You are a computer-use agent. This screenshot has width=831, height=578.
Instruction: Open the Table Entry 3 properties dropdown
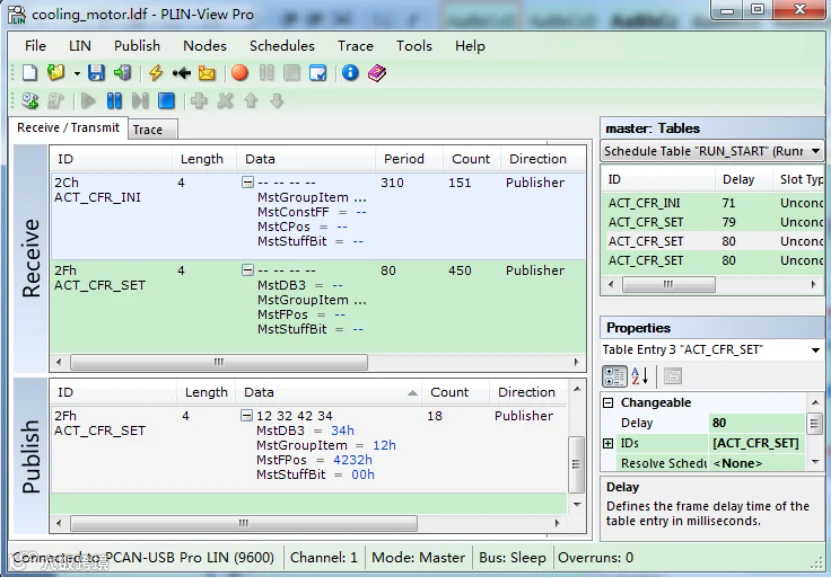tap(816, 350)
